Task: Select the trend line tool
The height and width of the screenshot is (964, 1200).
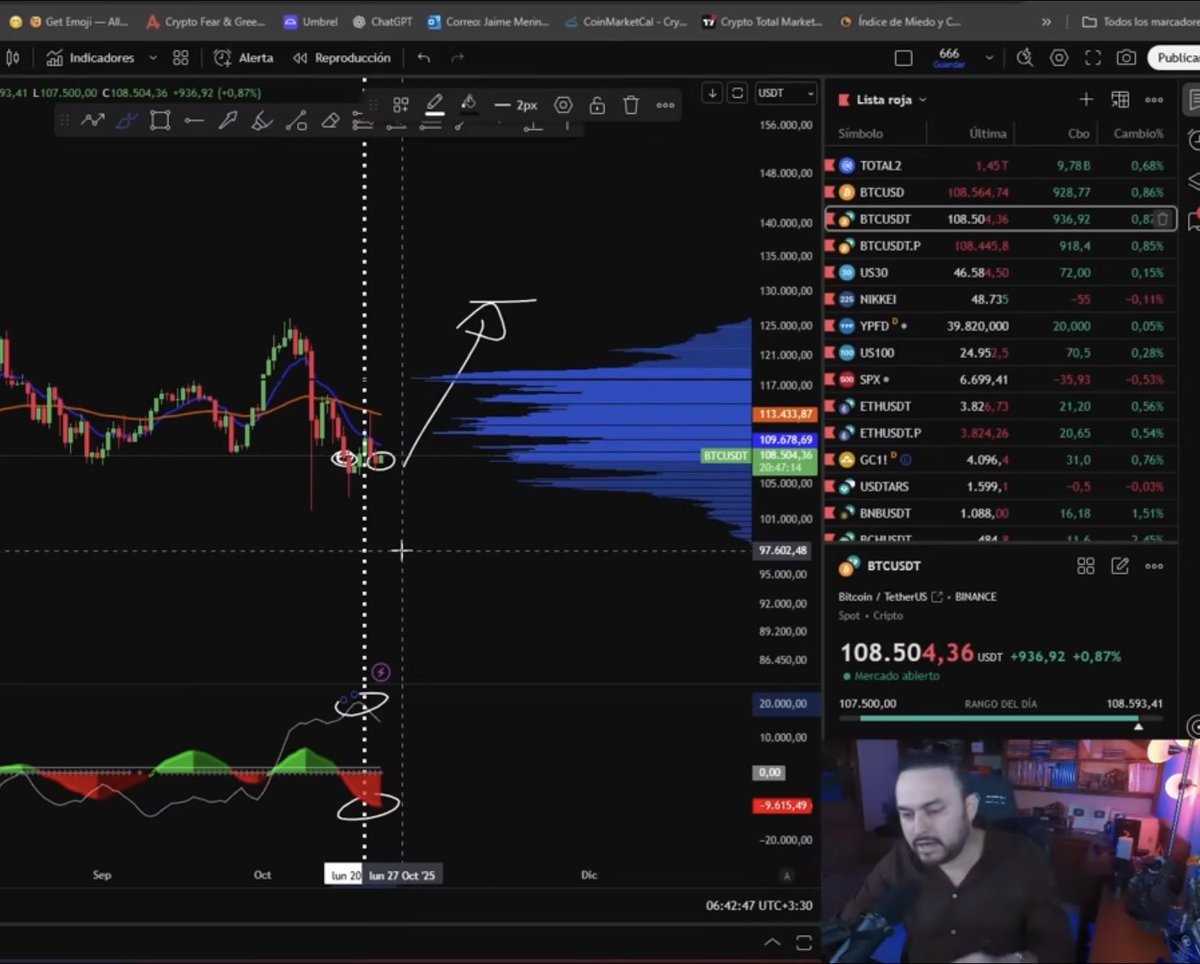Action: click(296, 121)
